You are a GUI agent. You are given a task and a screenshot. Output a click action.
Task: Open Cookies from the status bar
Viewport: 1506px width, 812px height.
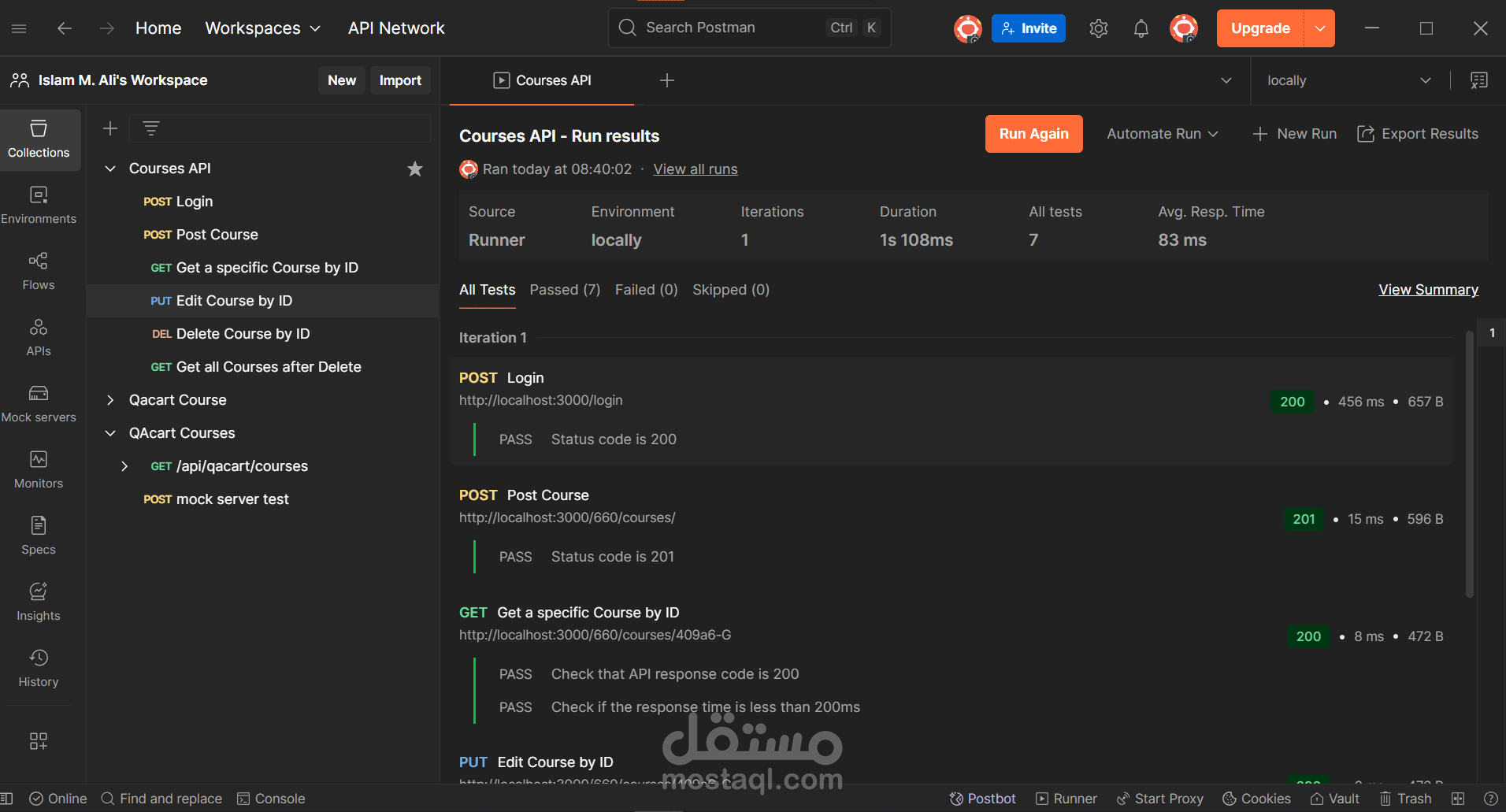pyautogui.click(x=1256, y=799)
